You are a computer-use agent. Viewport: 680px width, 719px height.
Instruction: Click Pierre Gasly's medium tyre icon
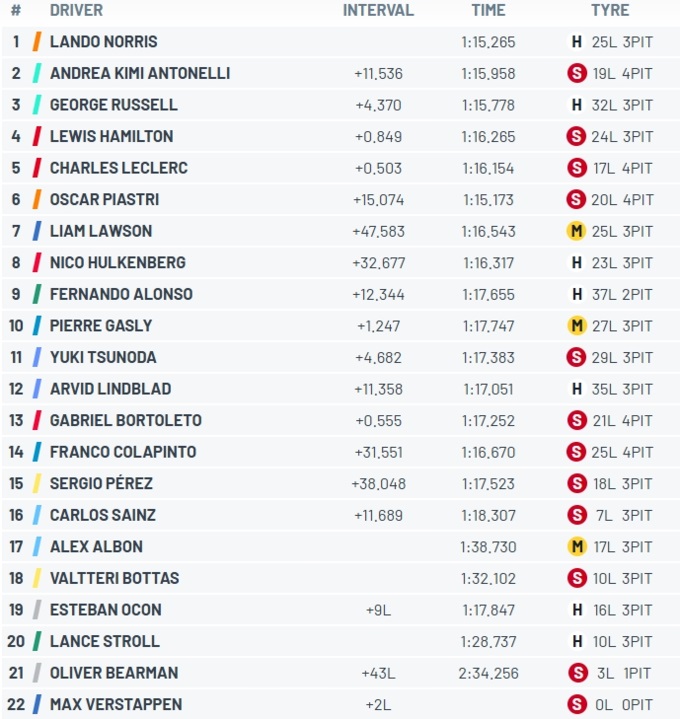(x=577, y=326)
